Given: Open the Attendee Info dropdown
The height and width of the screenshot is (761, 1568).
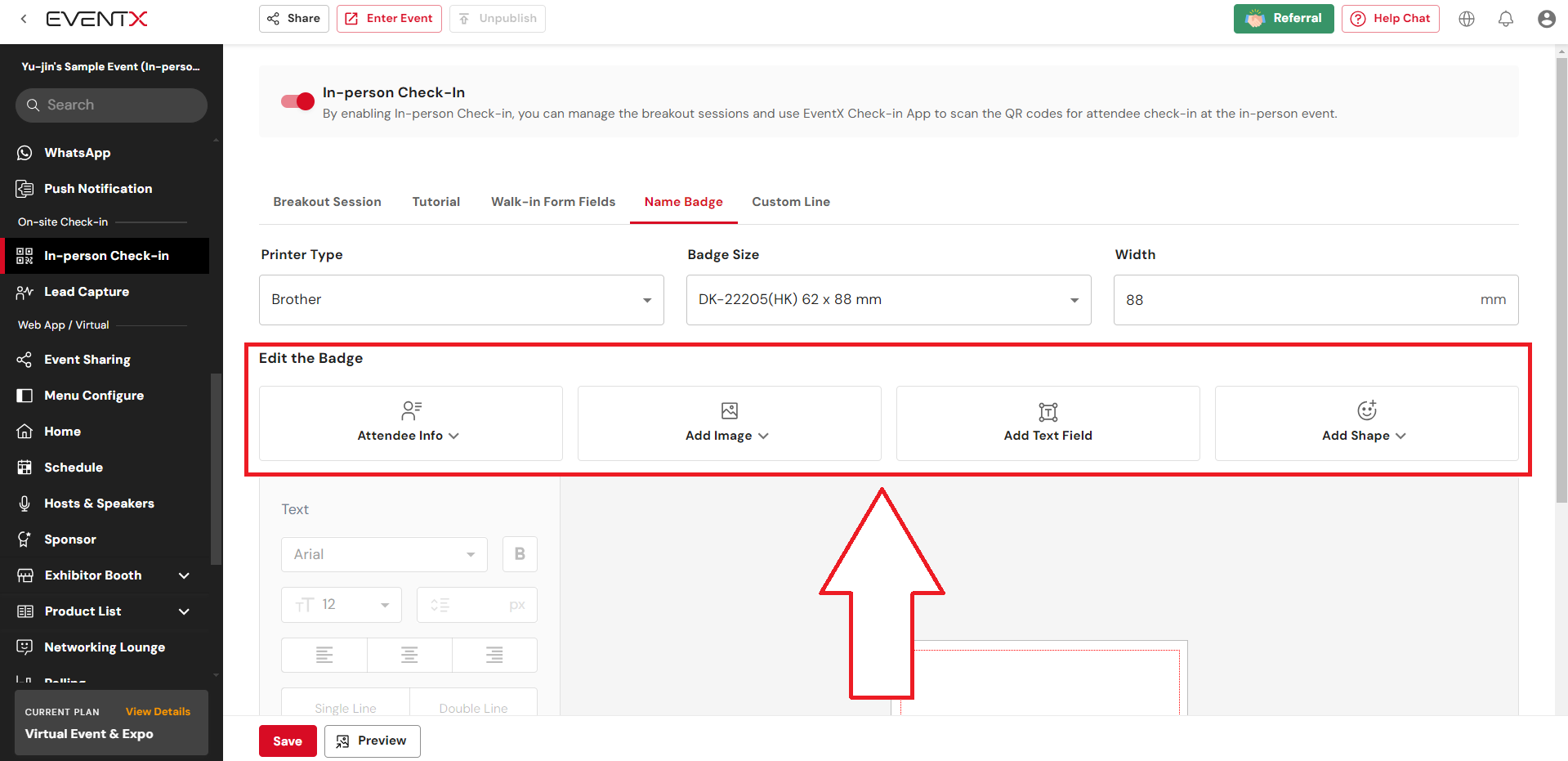Looking at the screenshot, I should [411, 423].
